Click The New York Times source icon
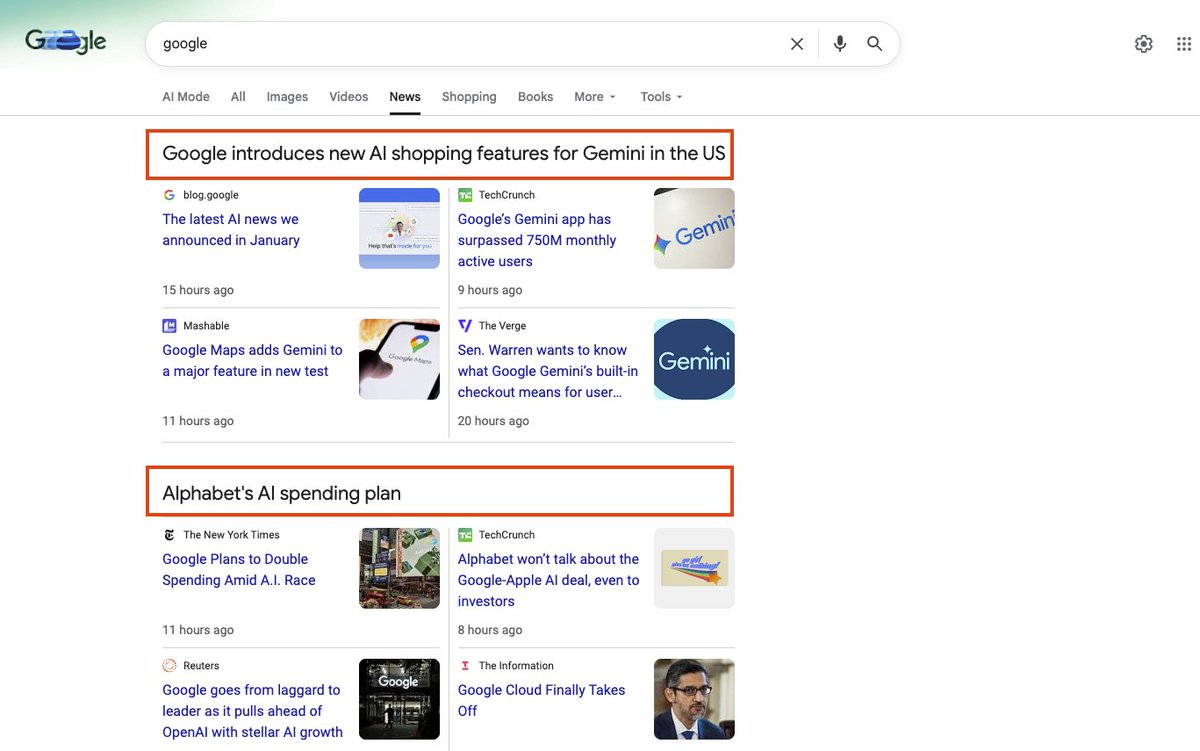The image size is (1200, 751). tap(169, 535)
